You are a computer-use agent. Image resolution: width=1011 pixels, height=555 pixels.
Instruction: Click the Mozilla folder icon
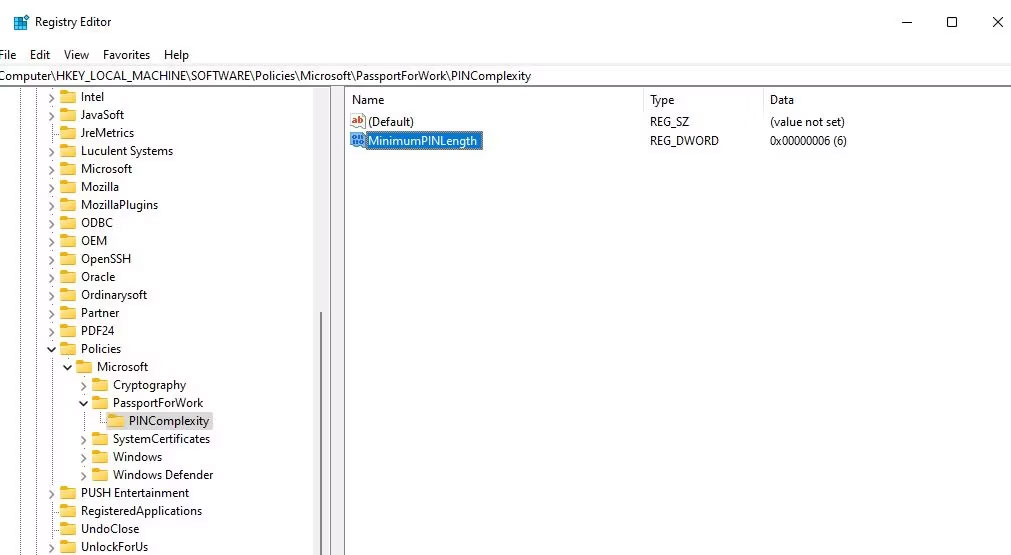(68, 187)
